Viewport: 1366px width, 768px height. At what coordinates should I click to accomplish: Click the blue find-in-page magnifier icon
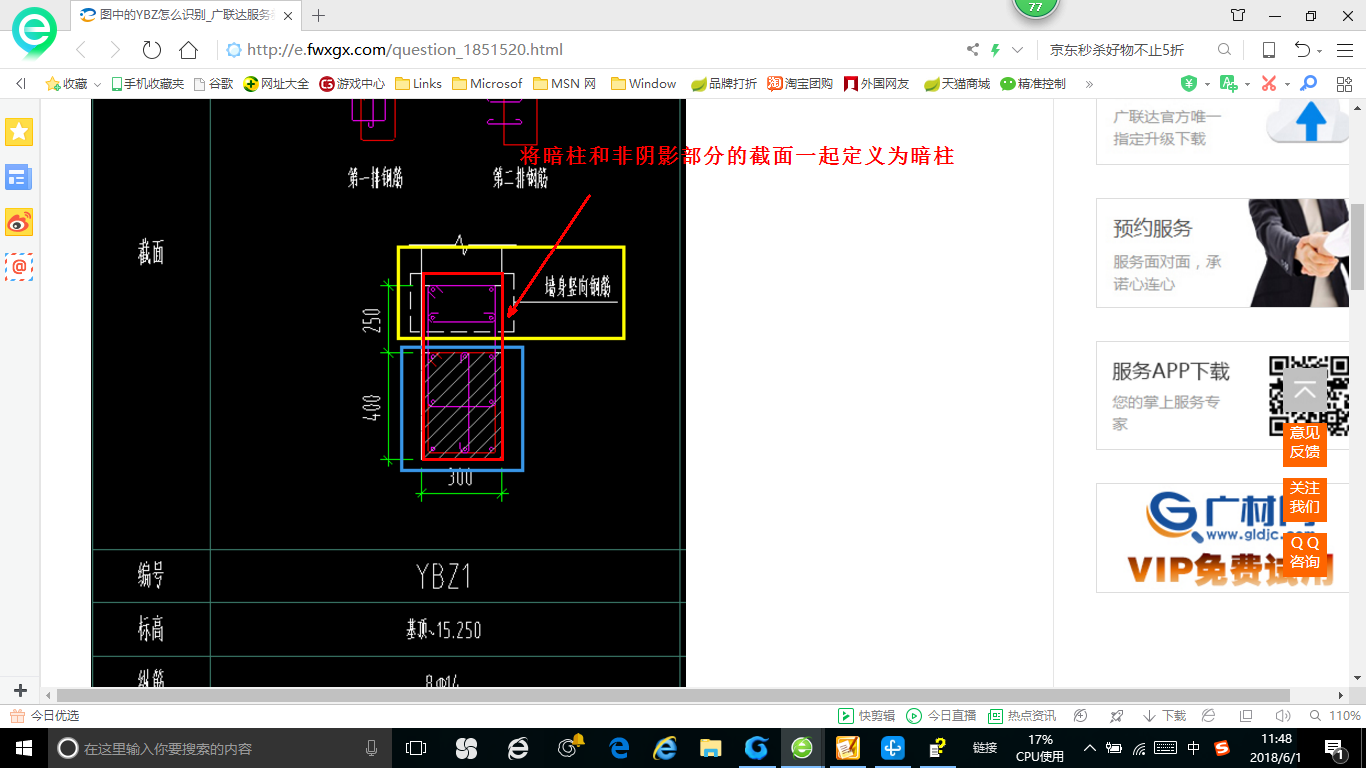pyautogui.click(x=1308, y=84)
